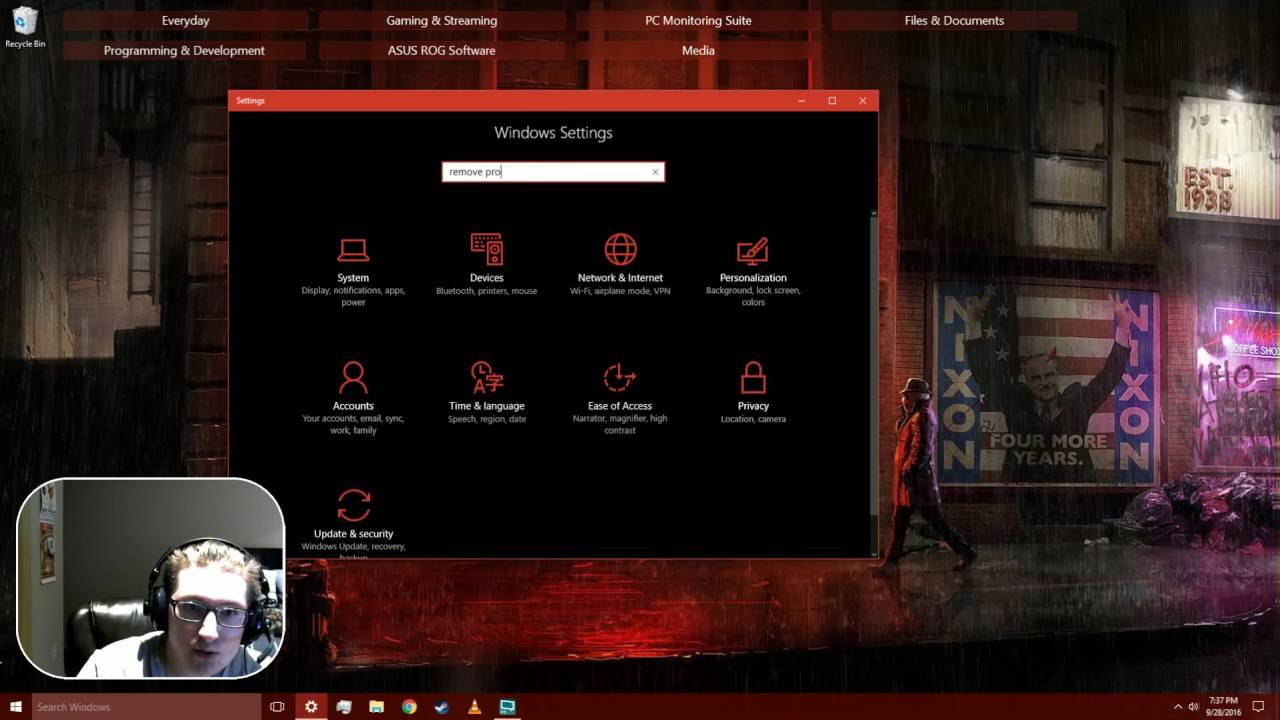Open the Action Center notifications
Image resolution: width=1280 pixels, height=720 pixels.
point(1259,707)
